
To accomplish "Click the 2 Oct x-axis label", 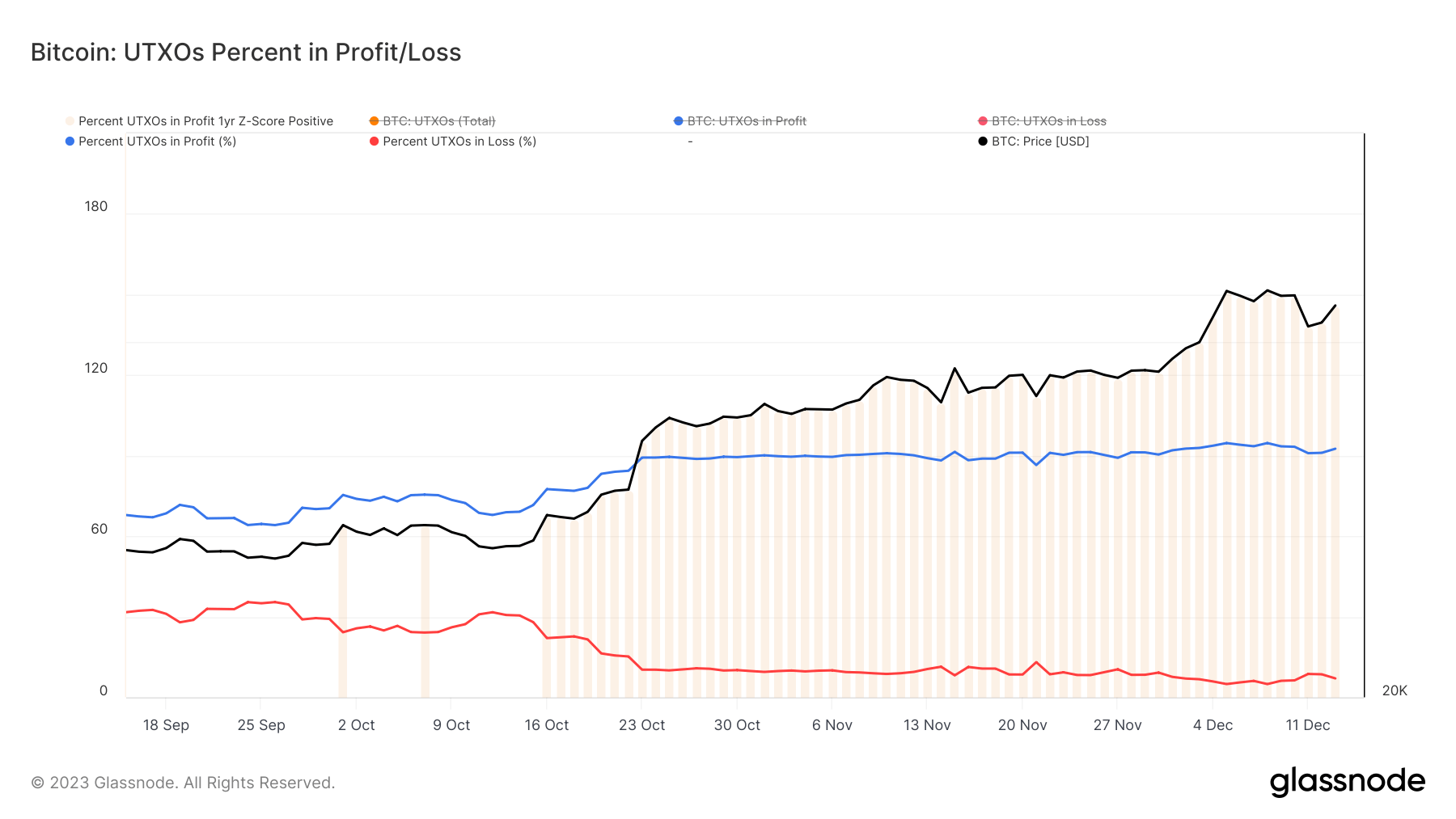I will [356, 725].
